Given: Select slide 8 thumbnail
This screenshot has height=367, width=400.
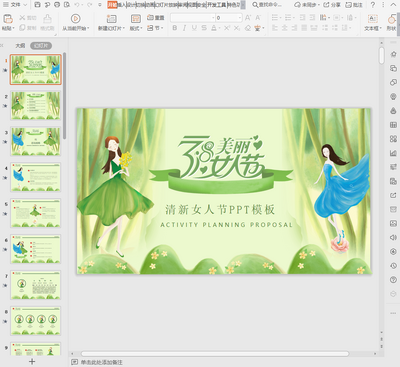Looking at the screenshot, I should click(x=36, y=321).
